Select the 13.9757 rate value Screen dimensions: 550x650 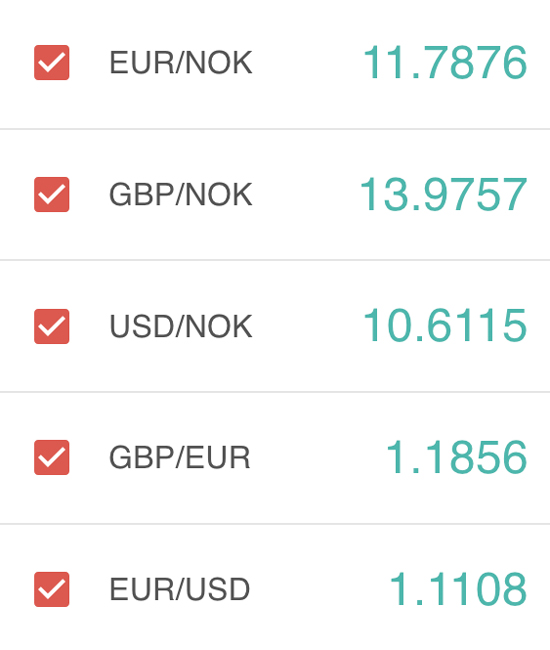click(443, 194)
